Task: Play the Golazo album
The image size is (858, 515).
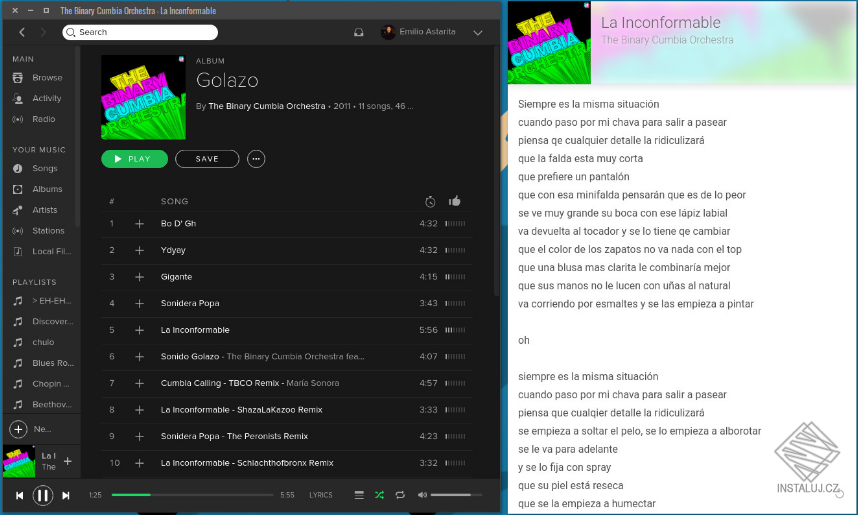Action: tap(135, 159)
